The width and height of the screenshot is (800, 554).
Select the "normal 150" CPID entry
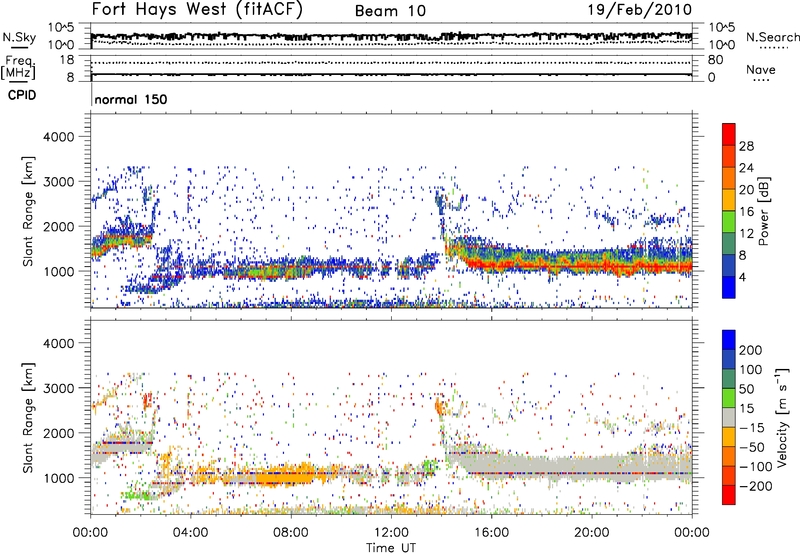131,99
